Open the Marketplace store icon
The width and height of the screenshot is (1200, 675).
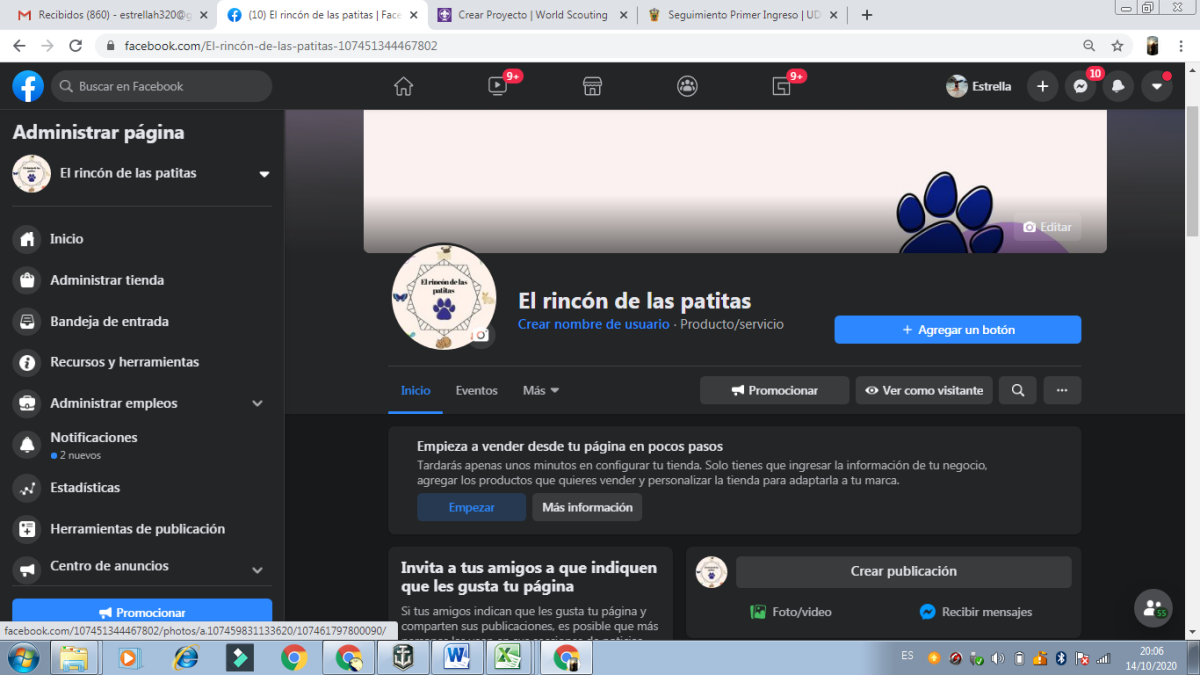point(592,86)
